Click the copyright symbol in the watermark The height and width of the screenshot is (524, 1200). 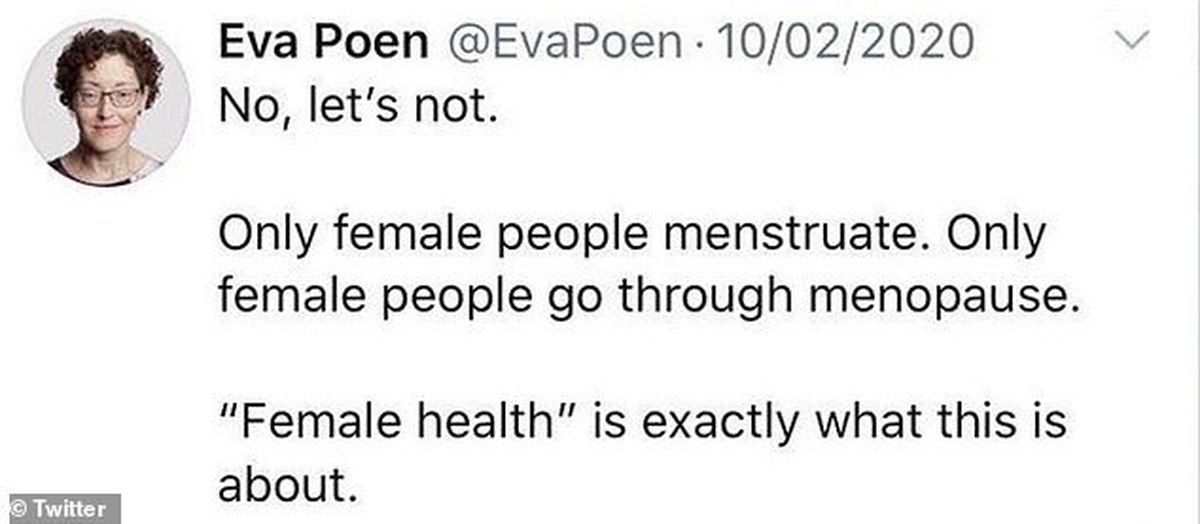pyautogui.click(x=20, y=508)
